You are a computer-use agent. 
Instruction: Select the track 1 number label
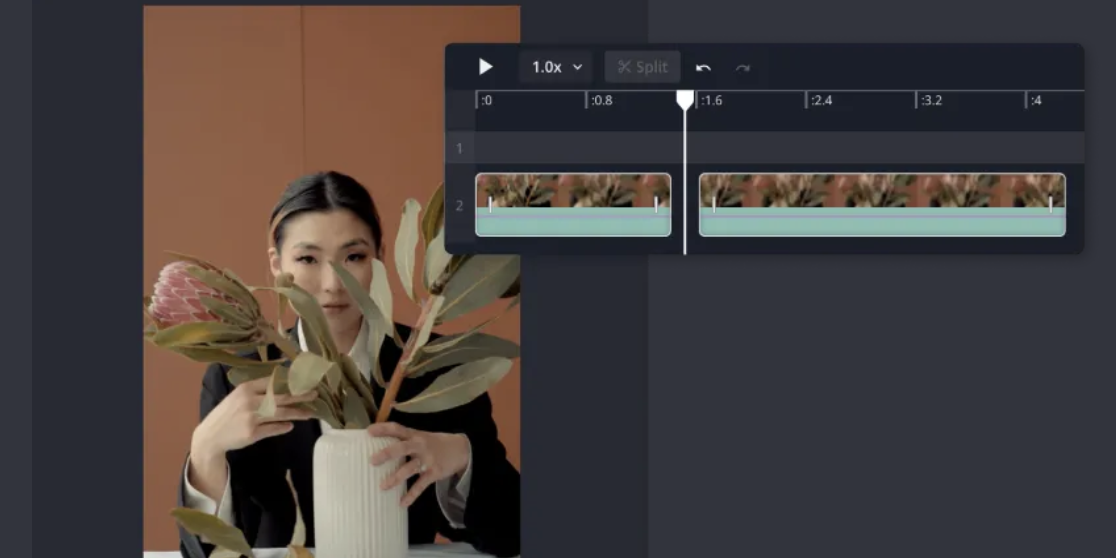460,148
